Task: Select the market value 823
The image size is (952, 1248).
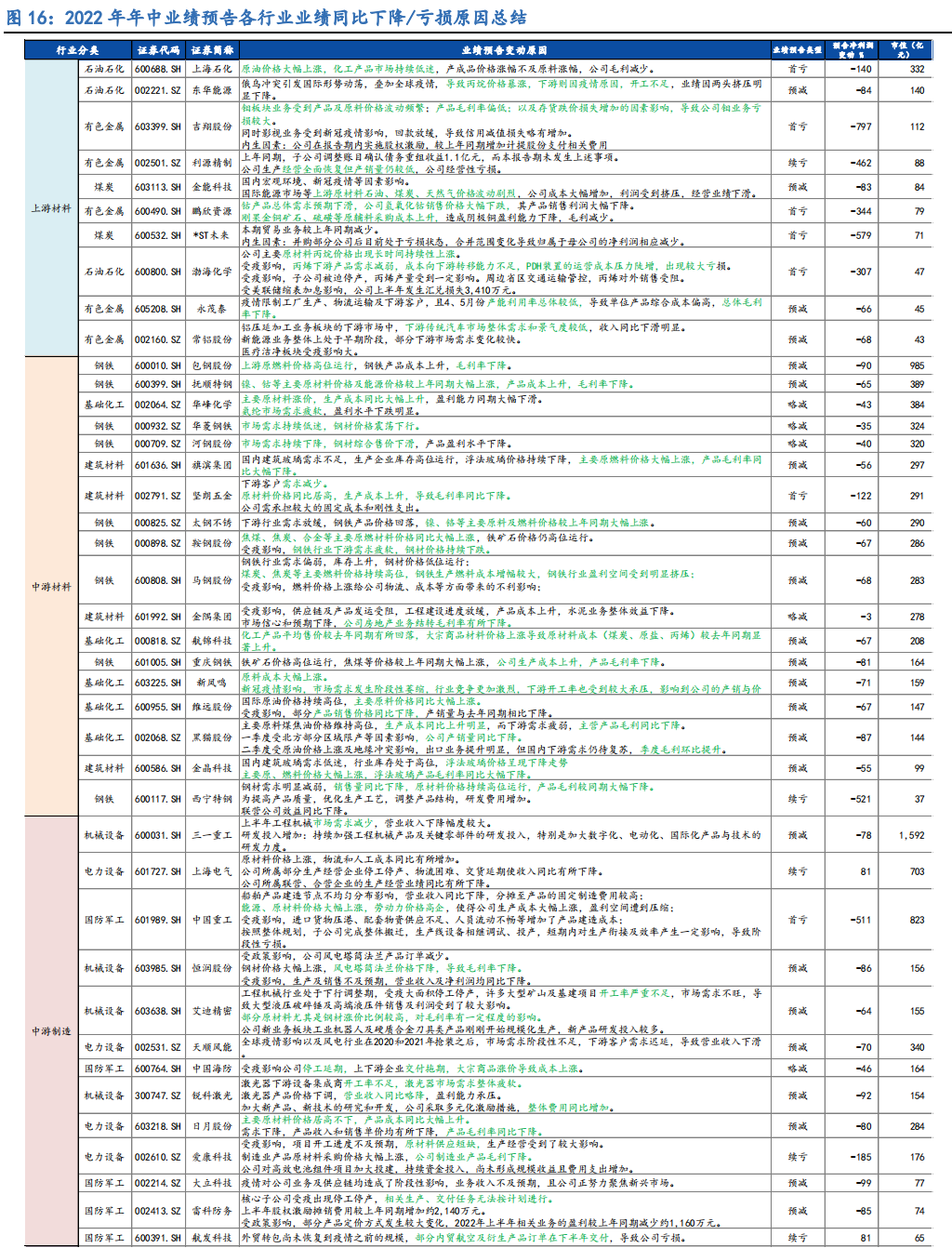Action: click(917, 920)
